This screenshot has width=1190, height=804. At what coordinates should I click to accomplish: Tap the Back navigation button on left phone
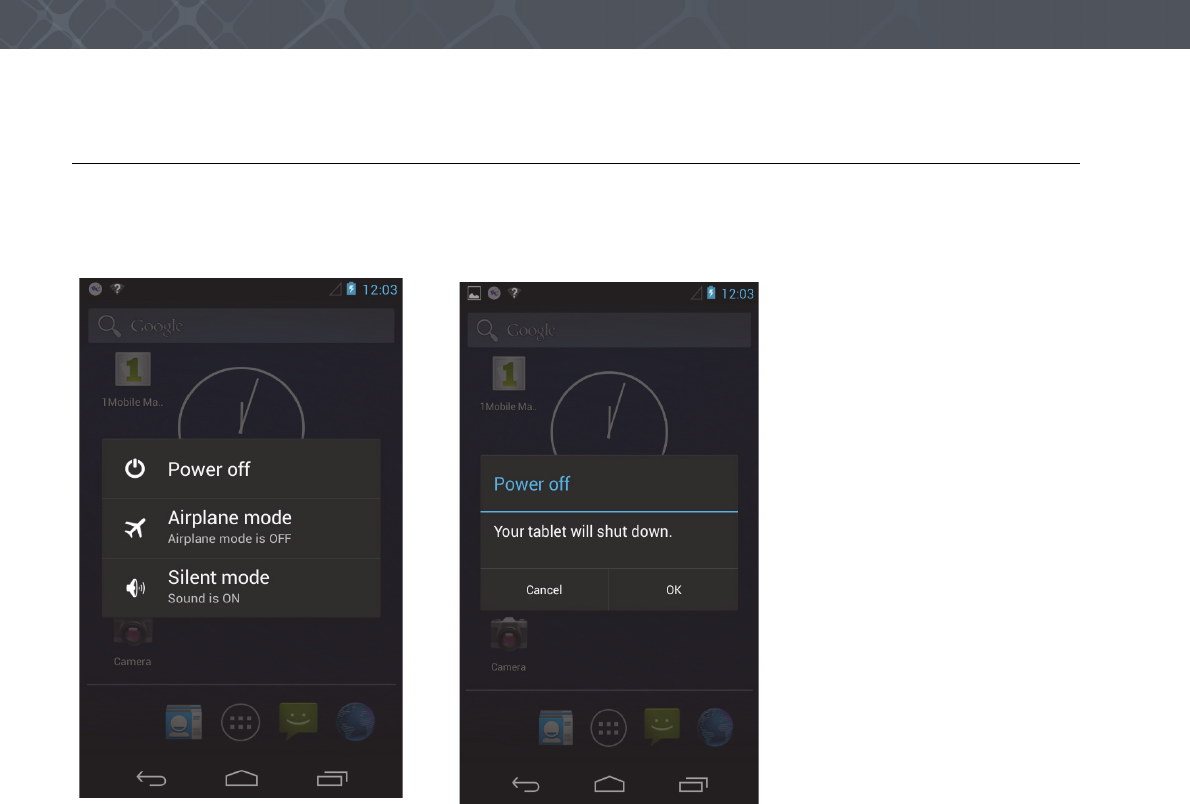click(151, 778)
